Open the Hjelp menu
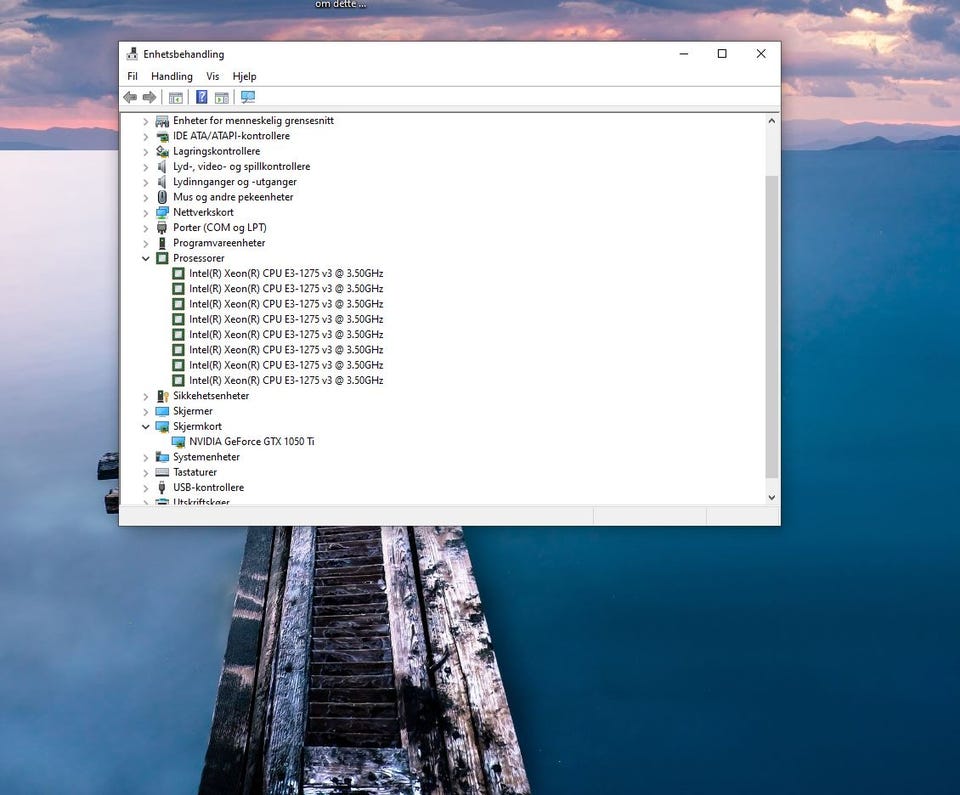 coord(244,76)
